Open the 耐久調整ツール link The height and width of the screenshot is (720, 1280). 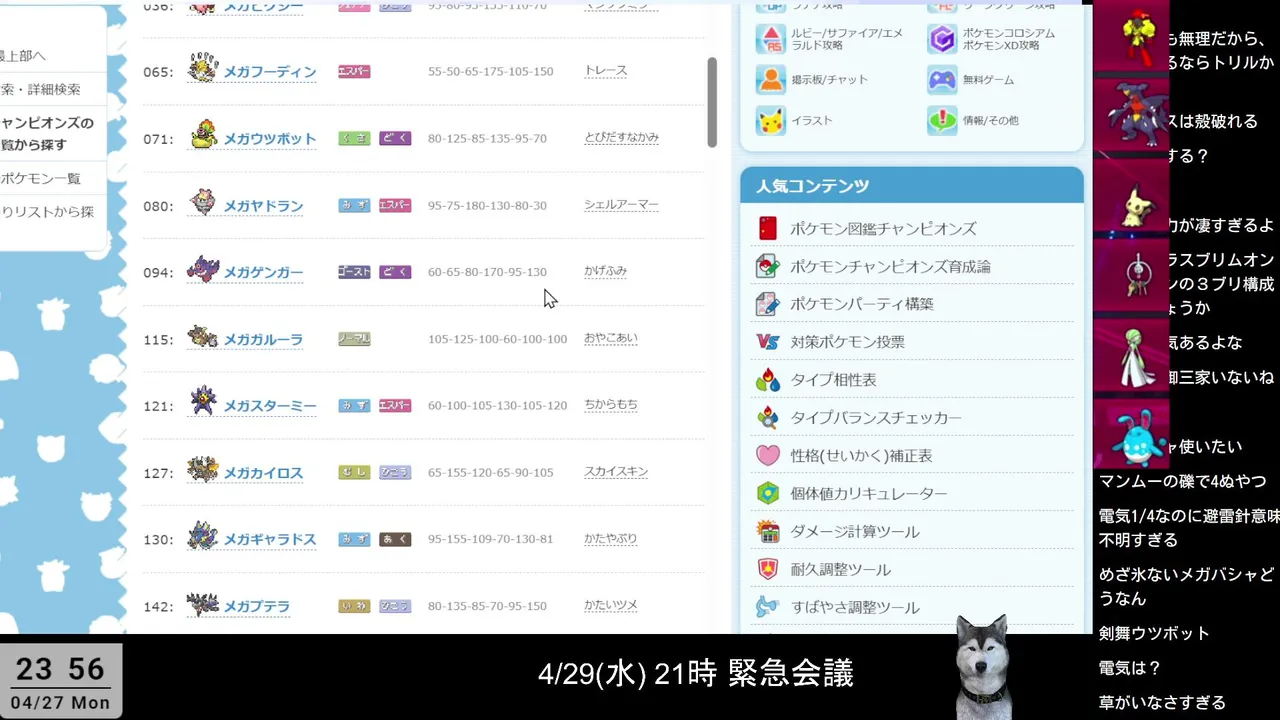(x=840, y=570)
